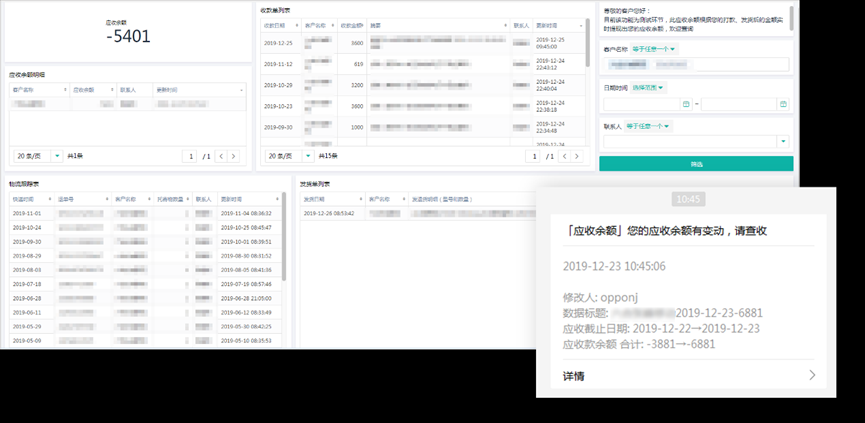
Task: Open the start date calendar icon
Action: click(686, 104)
